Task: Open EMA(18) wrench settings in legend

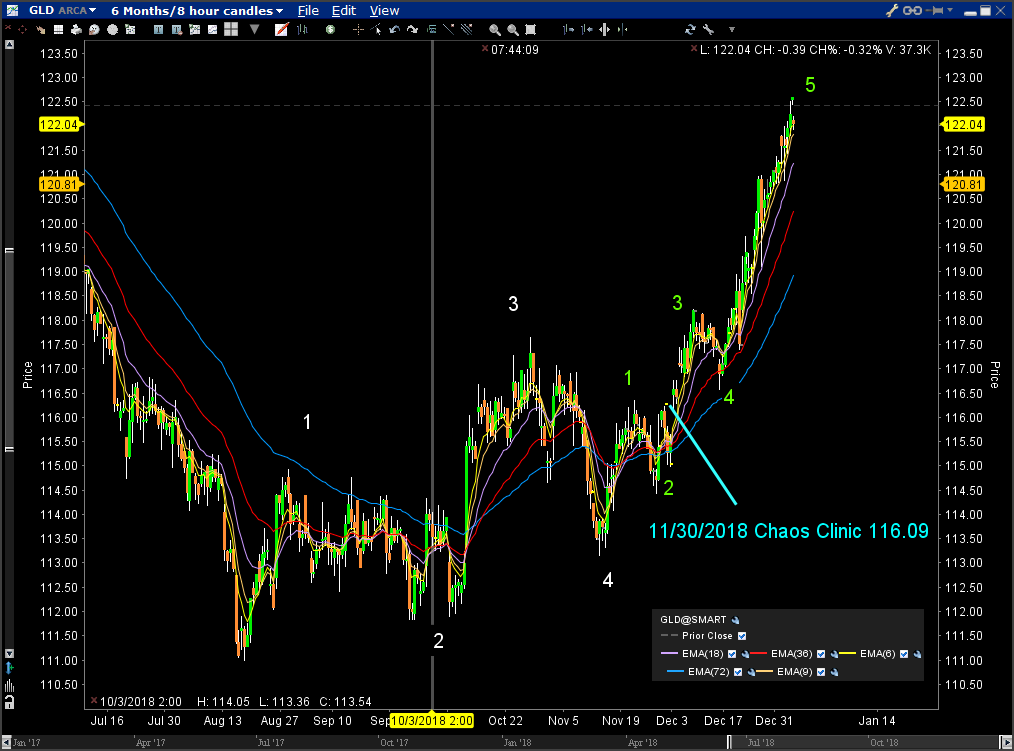Action: click(x=746, y=655)
